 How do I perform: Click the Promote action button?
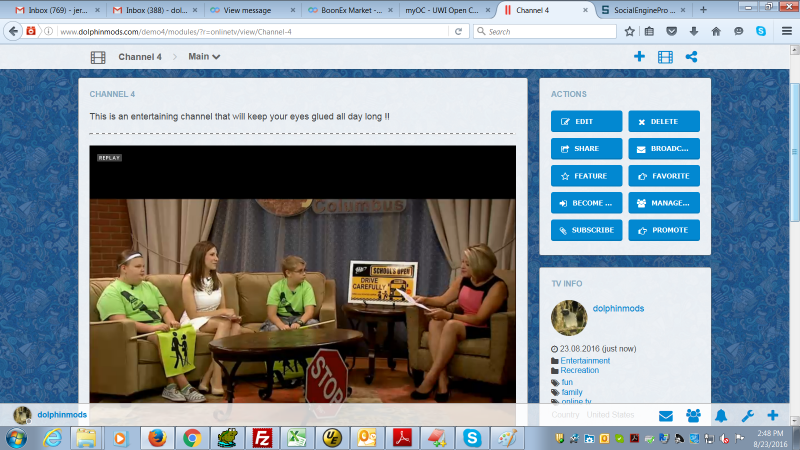click(x=664, y=230)
